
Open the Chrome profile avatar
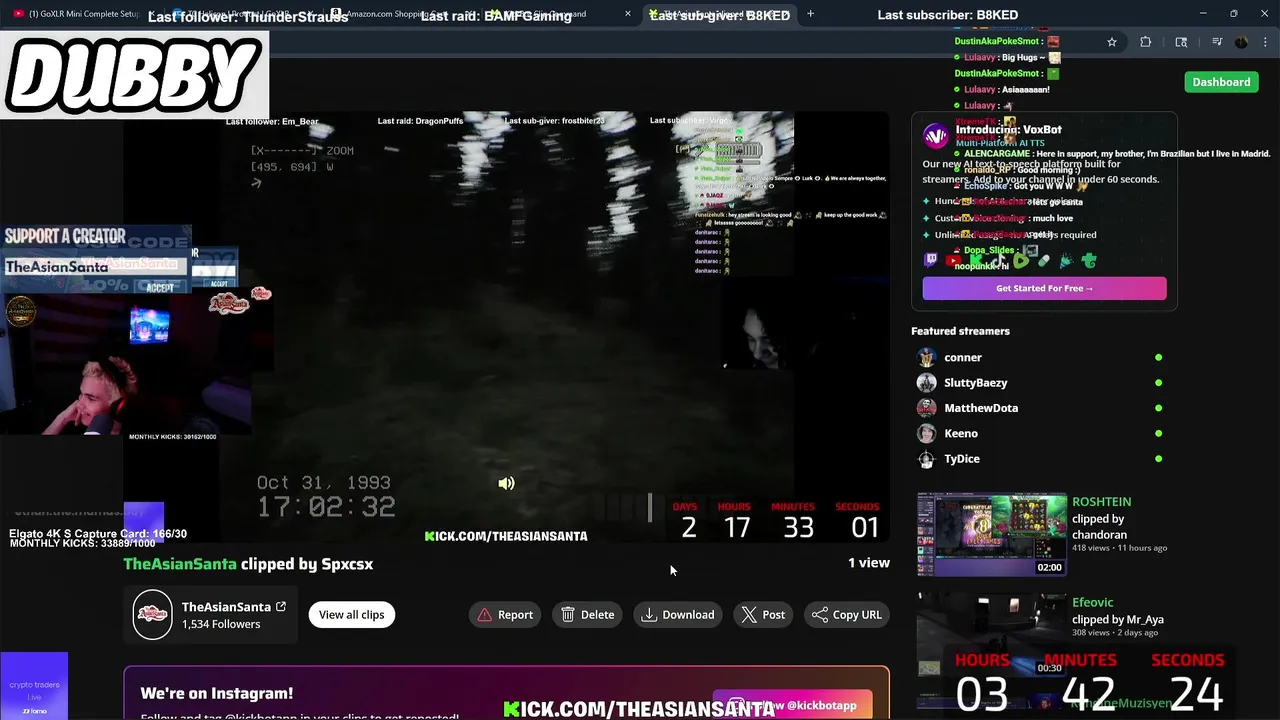1241,42
